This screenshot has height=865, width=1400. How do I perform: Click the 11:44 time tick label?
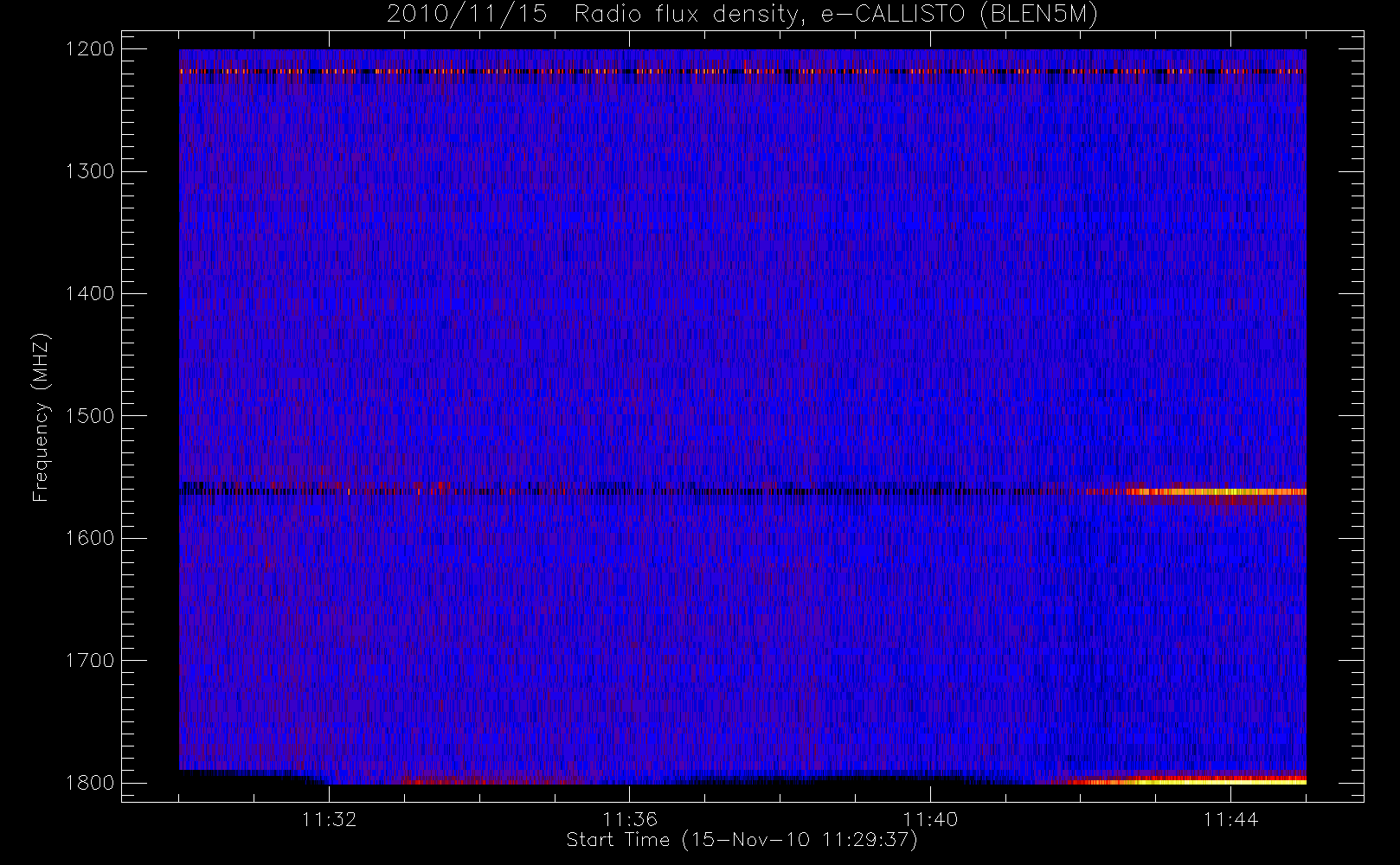[1230, 819]
